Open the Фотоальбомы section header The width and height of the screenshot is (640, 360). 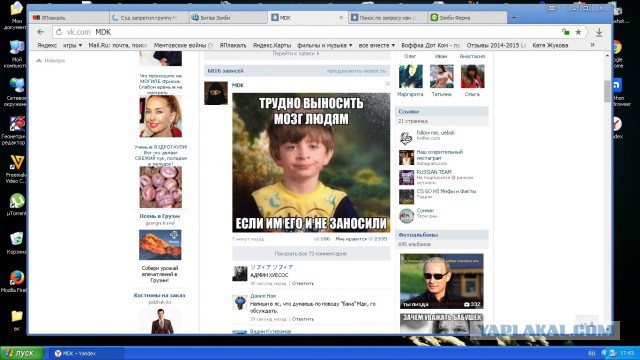click(442, 235)
